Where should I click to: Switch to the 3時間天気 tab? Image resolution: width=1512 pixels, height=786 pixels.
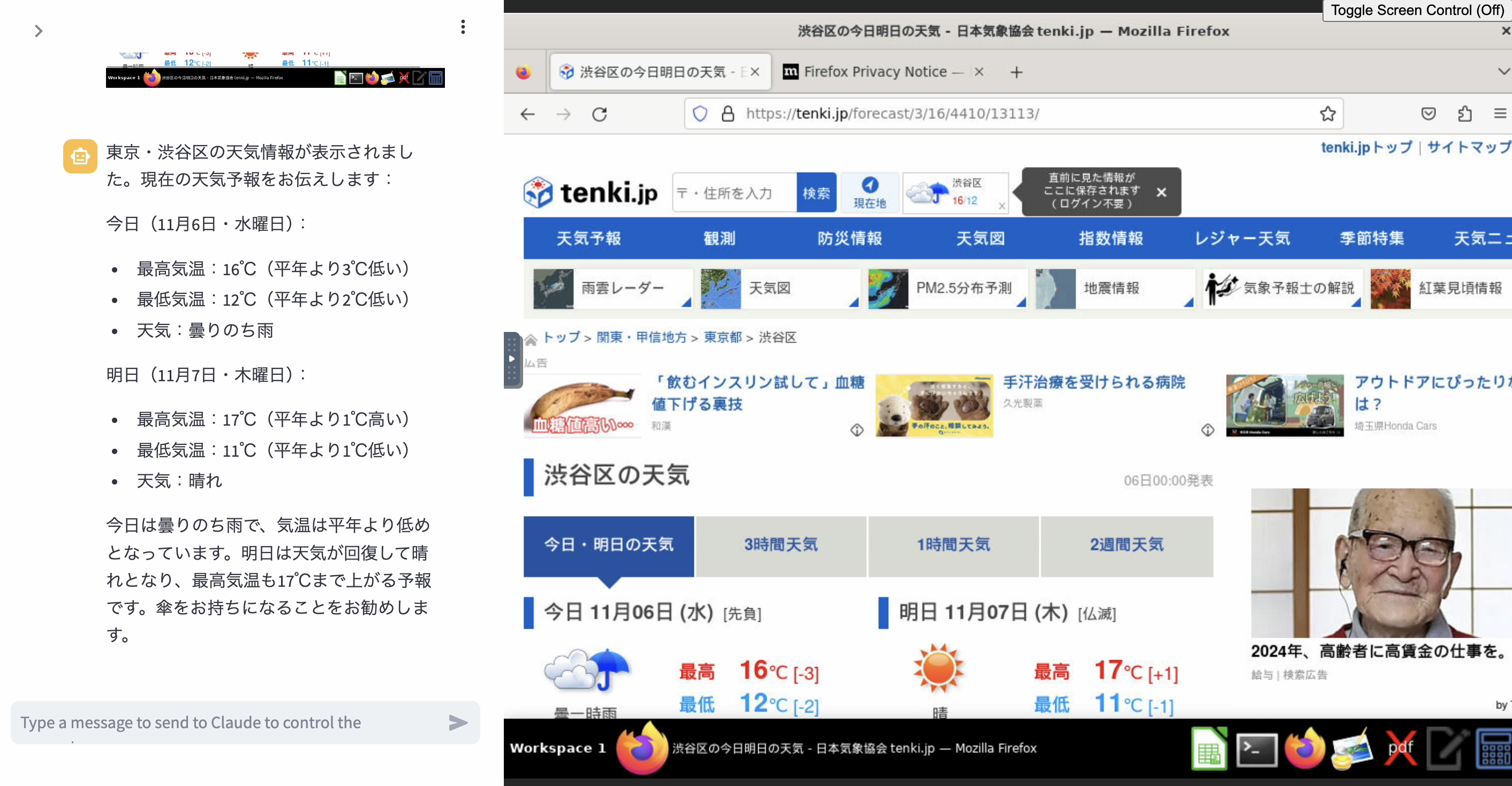(780, 545)
